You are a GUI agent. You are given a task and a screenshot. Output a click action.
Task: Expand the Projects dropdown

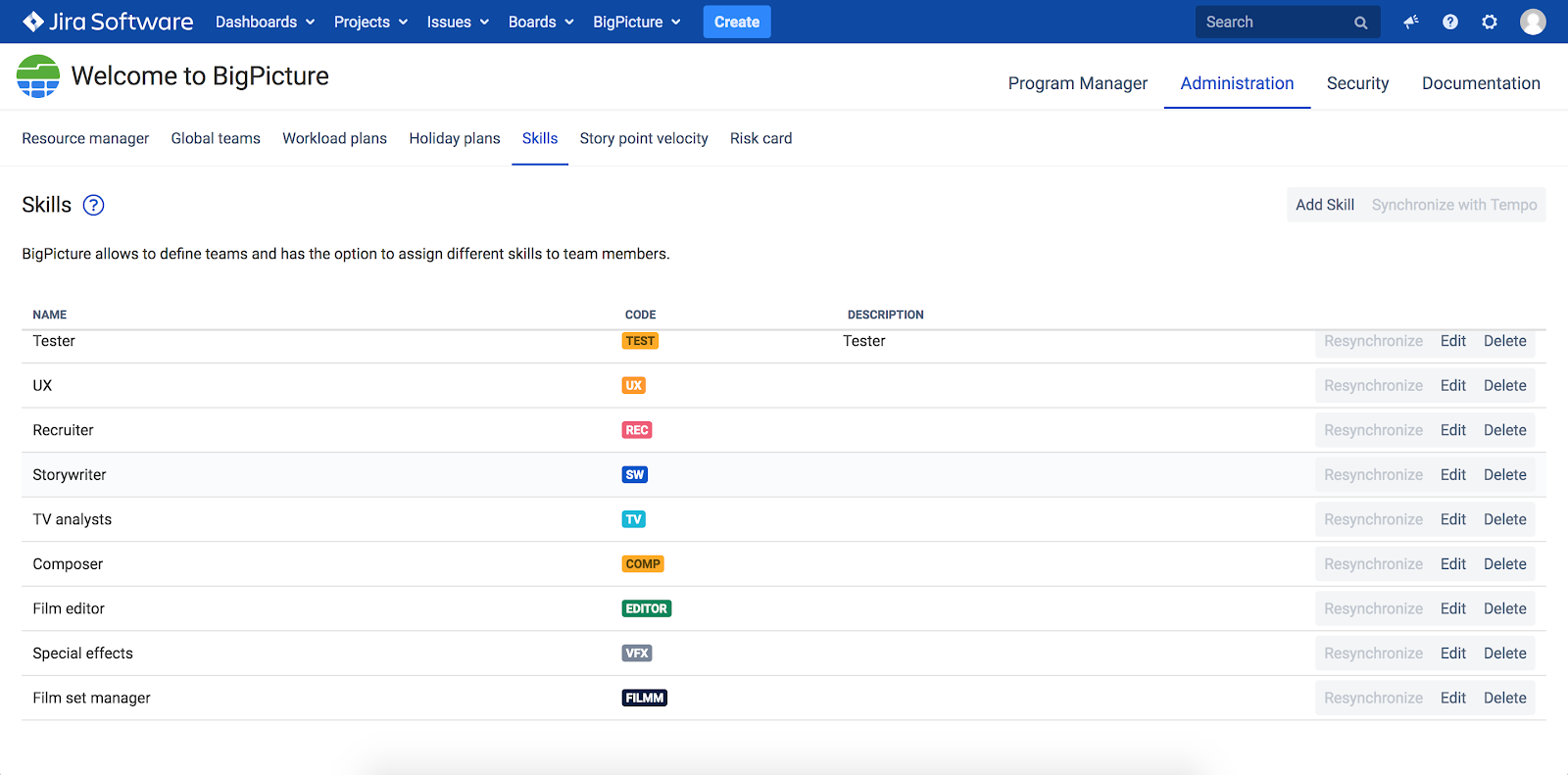[370, 22]
